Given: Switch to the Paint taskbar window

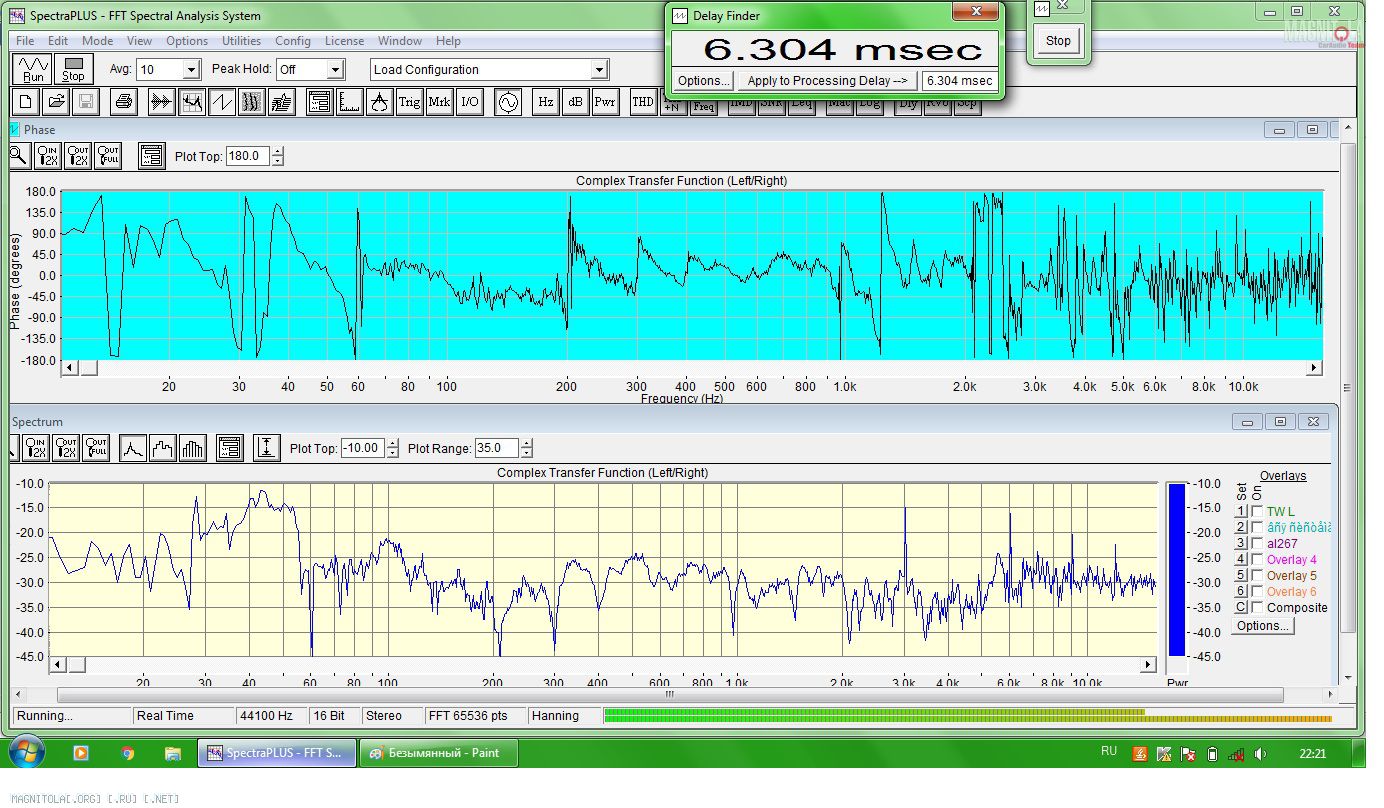Looking at the screenshot, I should 439,753.
